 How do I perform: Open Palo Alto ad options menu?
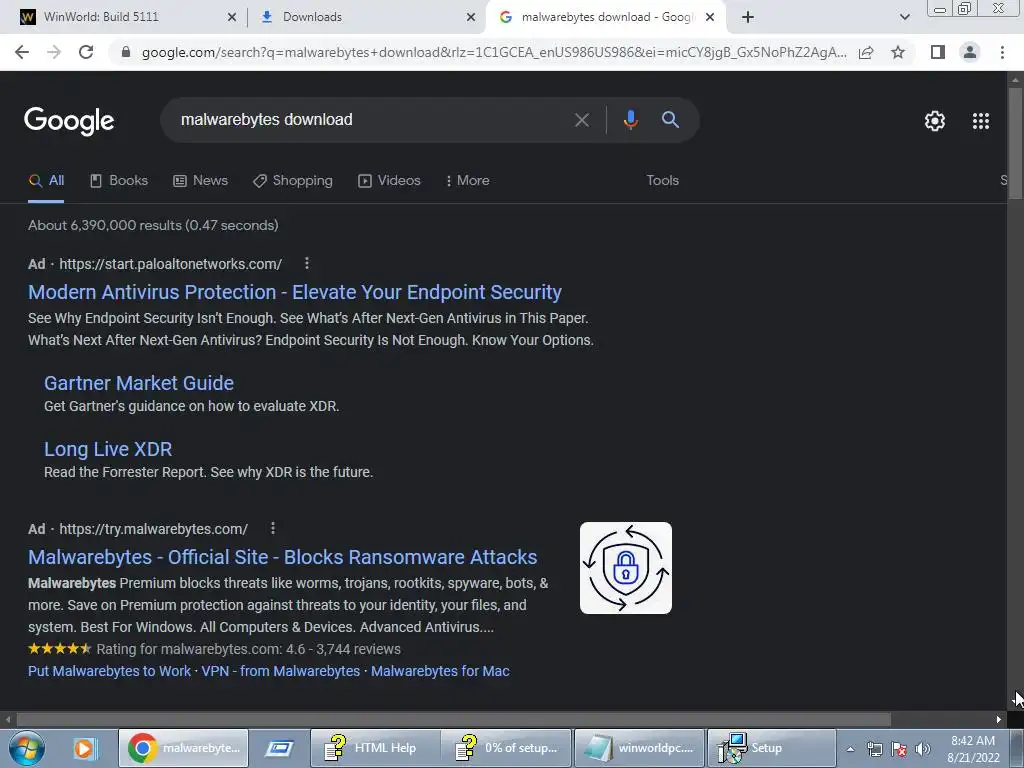pos(306,263)
